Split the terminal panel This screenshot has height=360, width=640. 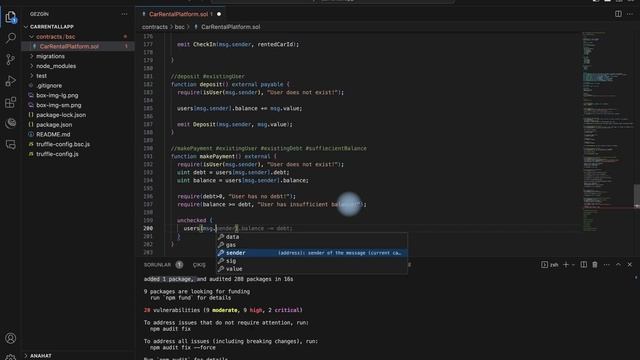pos(584,264)
